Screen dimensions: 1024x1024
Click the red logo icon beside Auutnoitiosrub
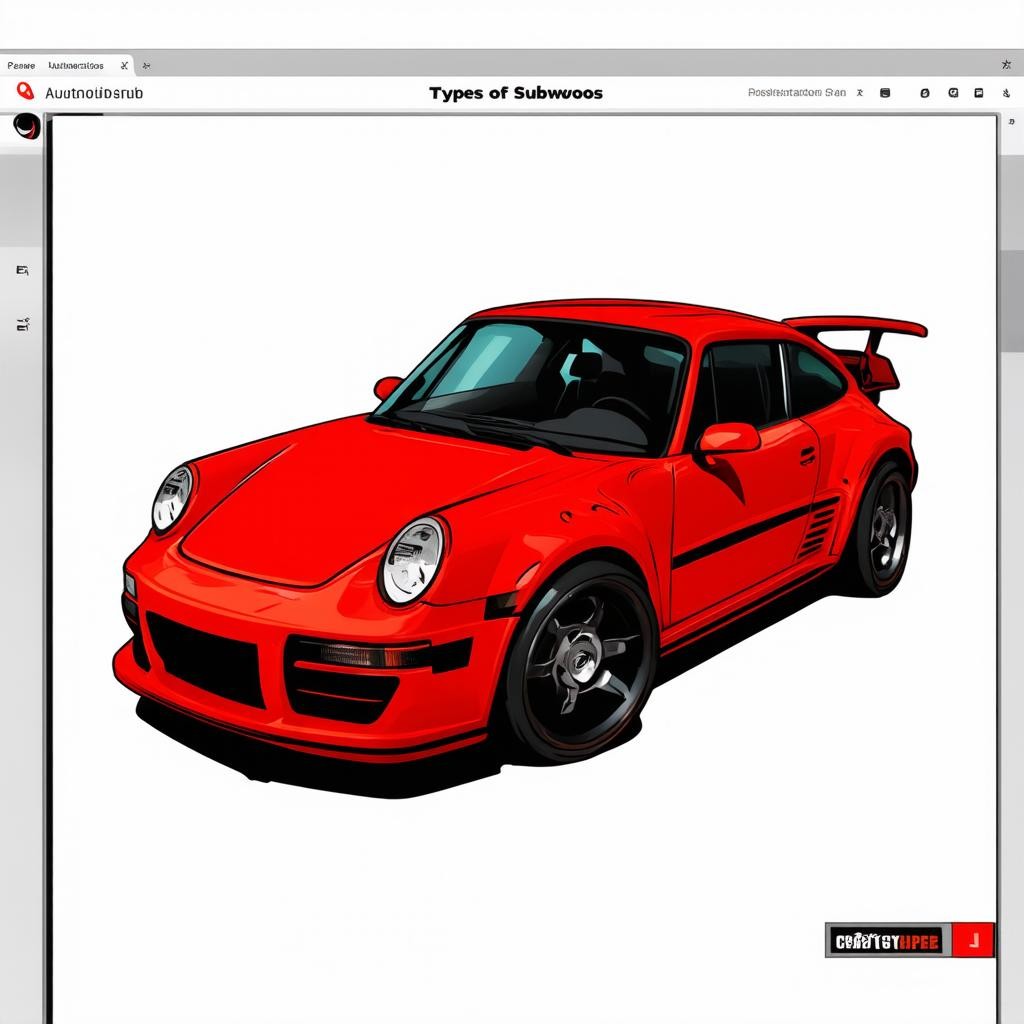25,92
